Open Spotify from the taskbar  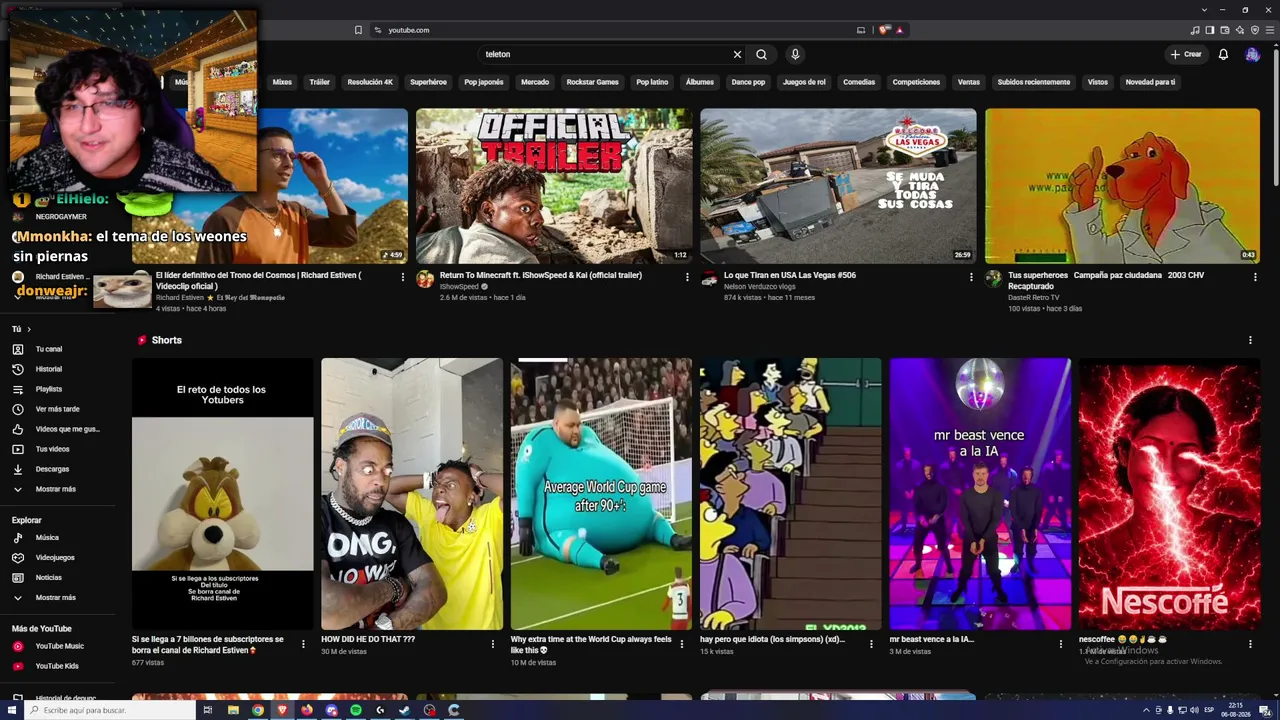click(356, 710)
